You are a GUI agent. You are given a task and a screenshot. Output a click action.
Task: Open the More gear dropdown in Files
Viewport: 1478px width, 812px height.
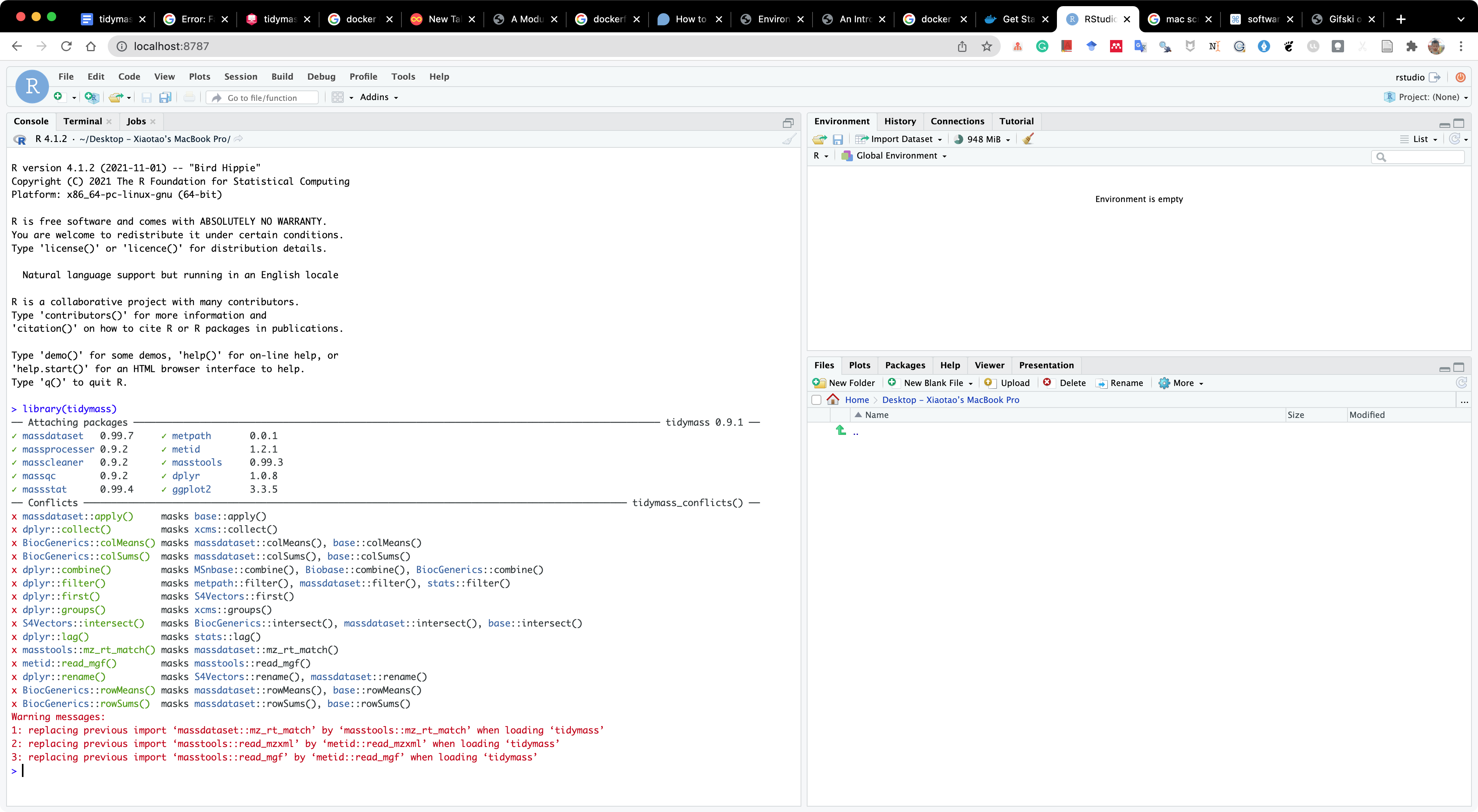pyautogui.click(x=1181, y=383)
